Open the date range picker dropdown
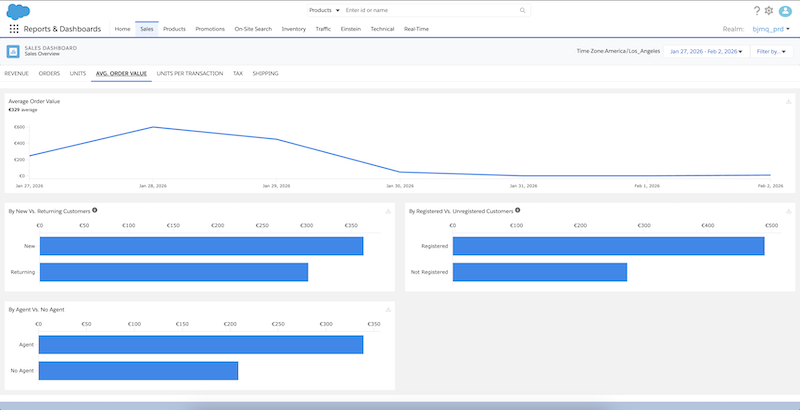This screenshot has height=410, width=800. [x=706, y=52]
